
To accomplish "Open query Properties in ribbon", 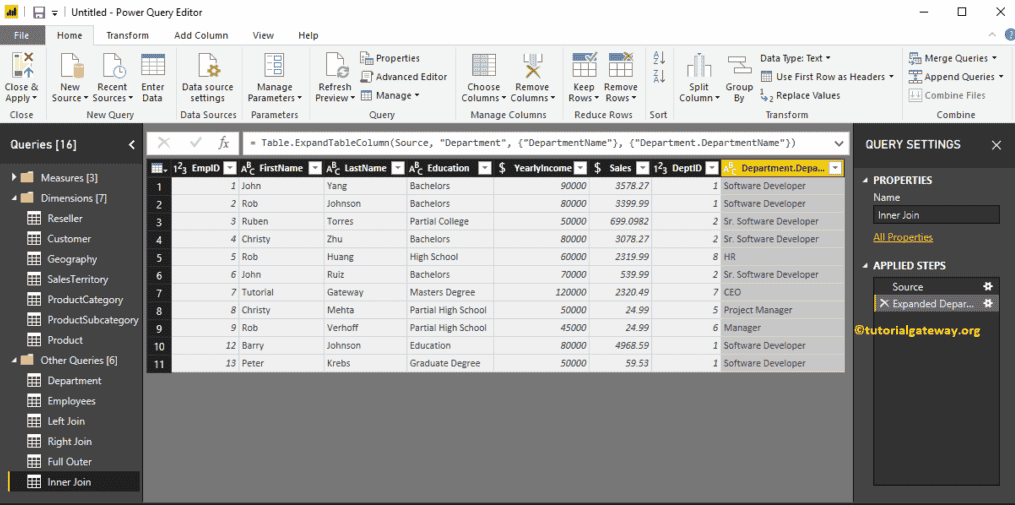I will coord(390,58).
